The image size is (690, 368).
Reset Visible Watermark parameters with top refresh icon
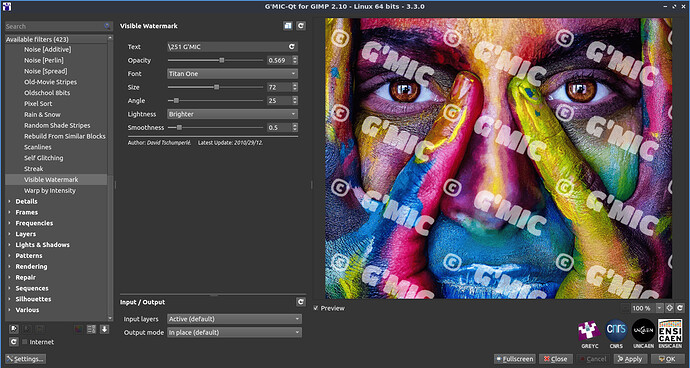pyautogui.click(x=301, y=26)
